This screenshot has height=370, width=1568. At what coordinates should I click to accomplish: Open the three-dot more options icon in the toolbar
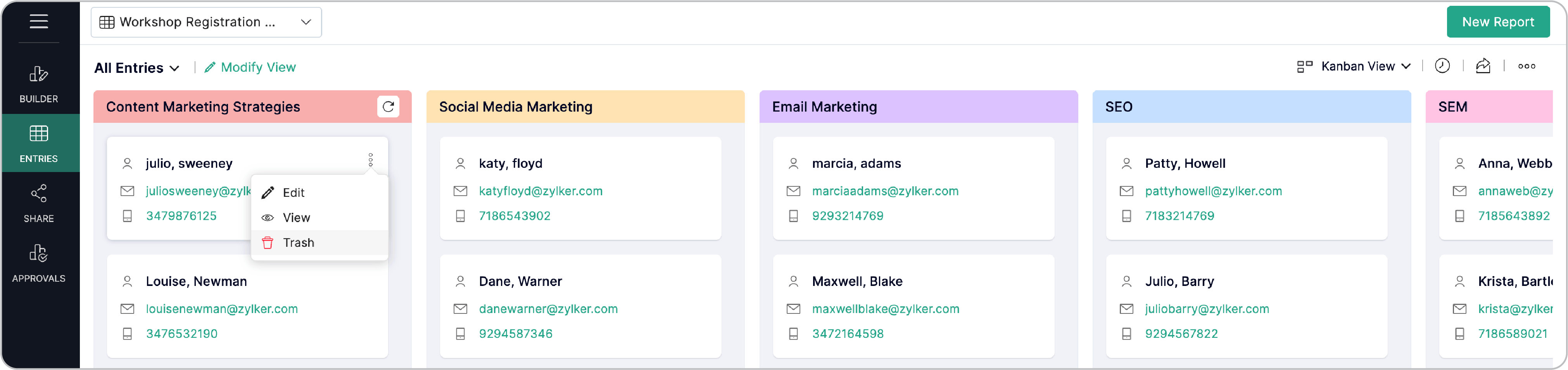tap(1526, 66)
